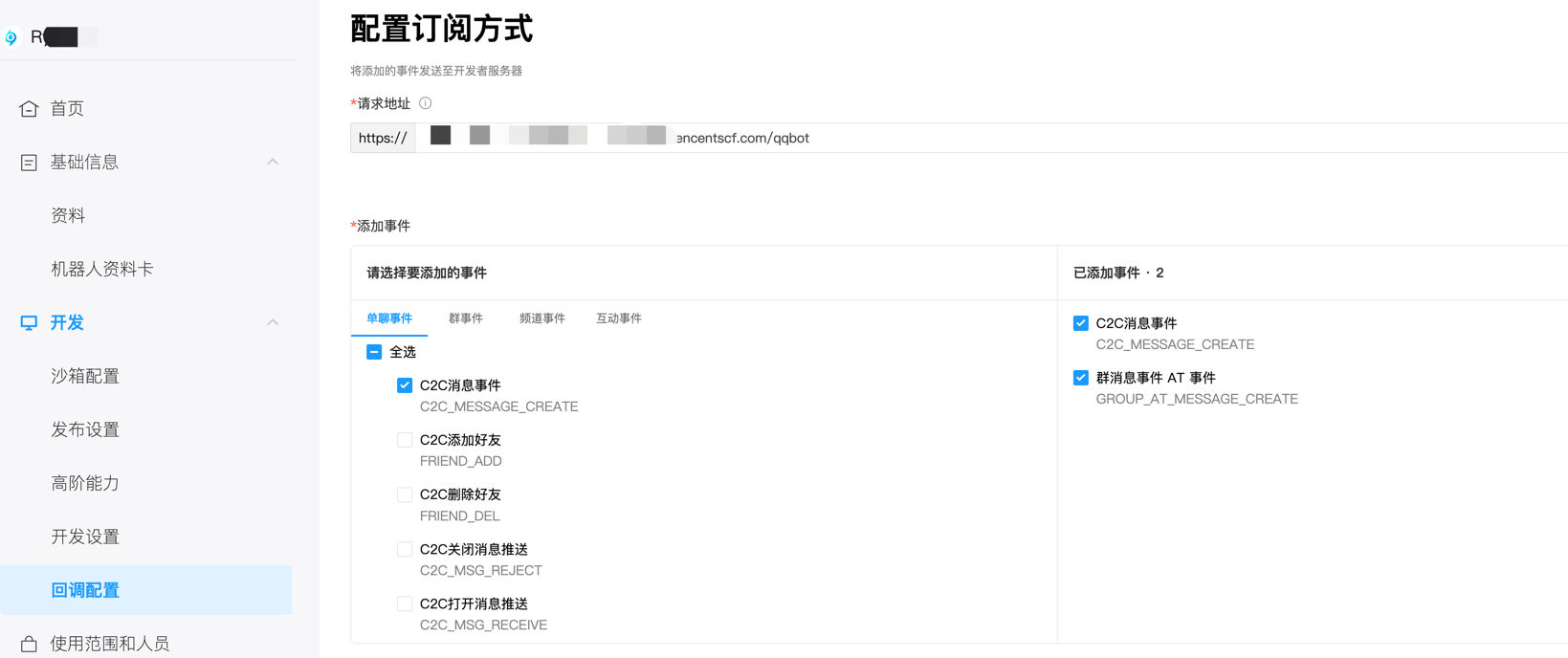Check the C2C删除好友 checkbox
Image resolution: width=1568 pixels, height=658 pixels.
(x=405, y=494)
